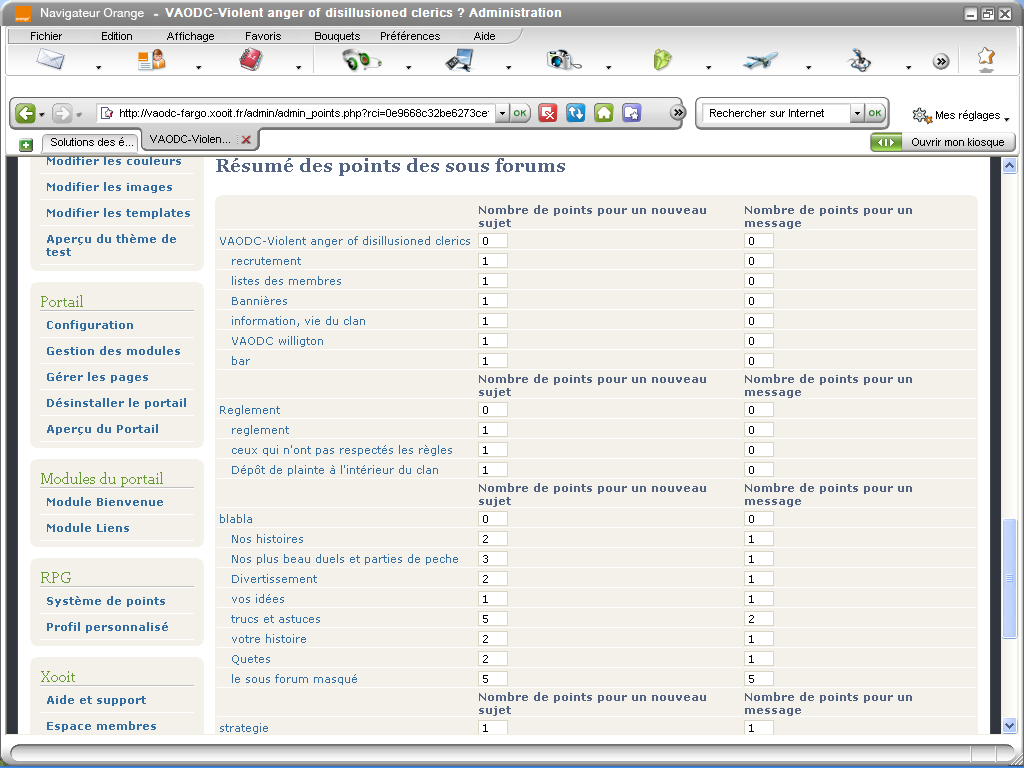Open Aide et support link
This screenshot has width=1024, height=768.
[x=96, y=699]
